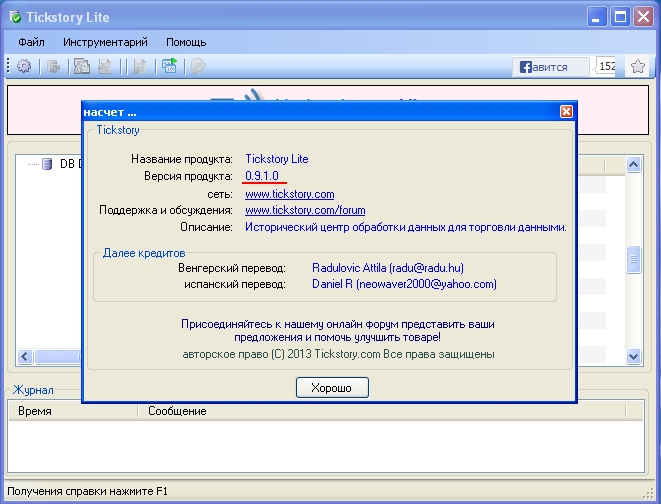
Task: Click the испанский перевод label
Action: (x=235, y=284)
